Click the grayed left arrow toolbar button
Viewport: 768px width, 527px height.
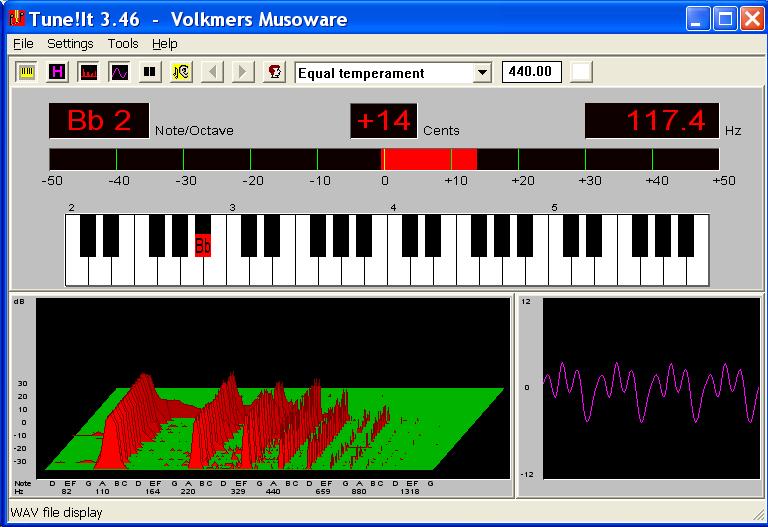(x=213, y=72)
